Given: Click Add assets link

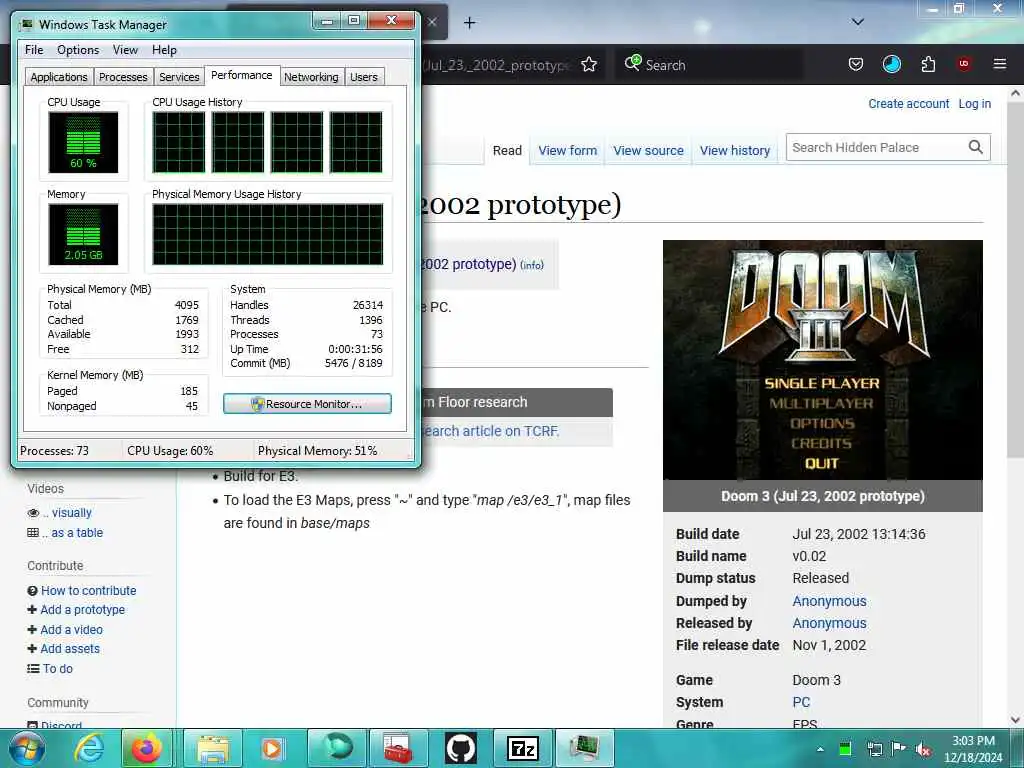Looking at the screenshot, I should tap(70, 648).
